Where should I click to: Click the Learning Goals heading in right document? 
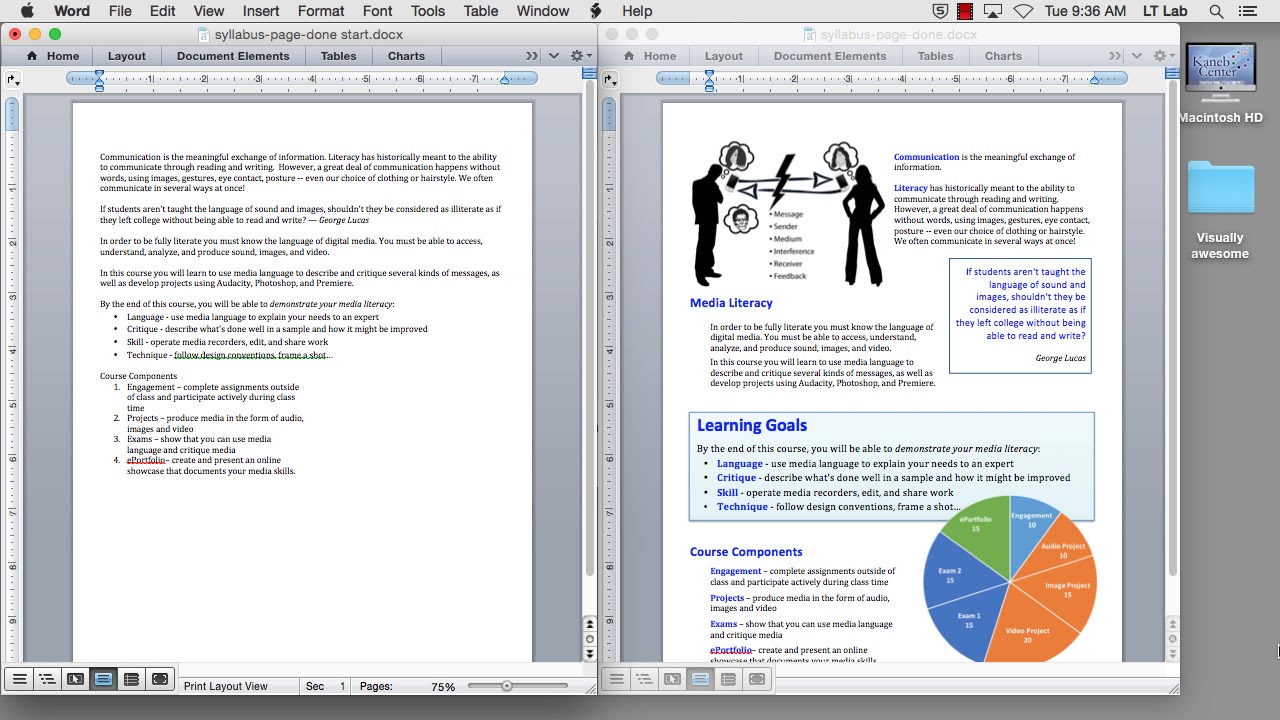752,425
